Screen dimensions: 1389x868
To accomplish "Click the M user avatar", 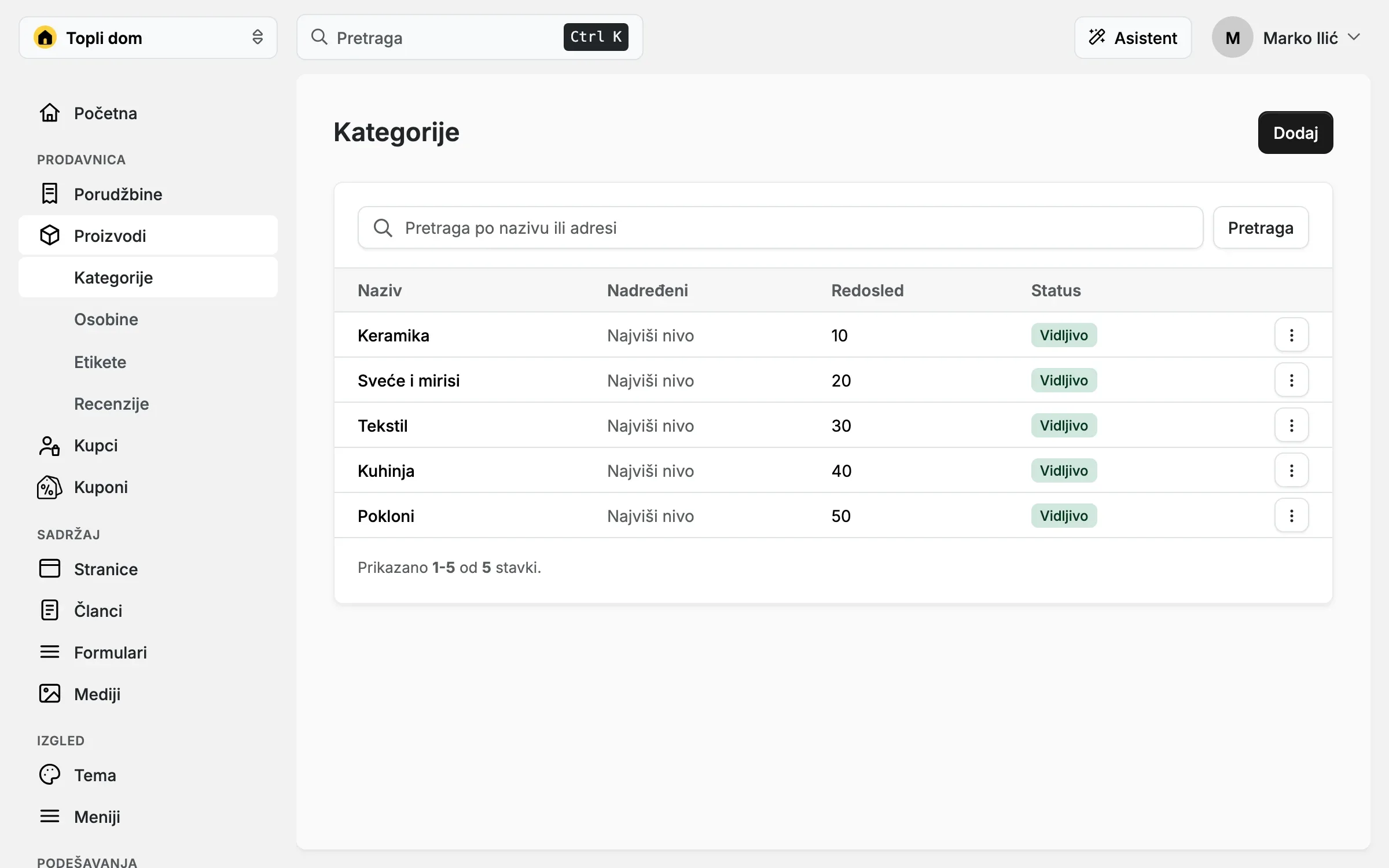I will point(1233,38).
